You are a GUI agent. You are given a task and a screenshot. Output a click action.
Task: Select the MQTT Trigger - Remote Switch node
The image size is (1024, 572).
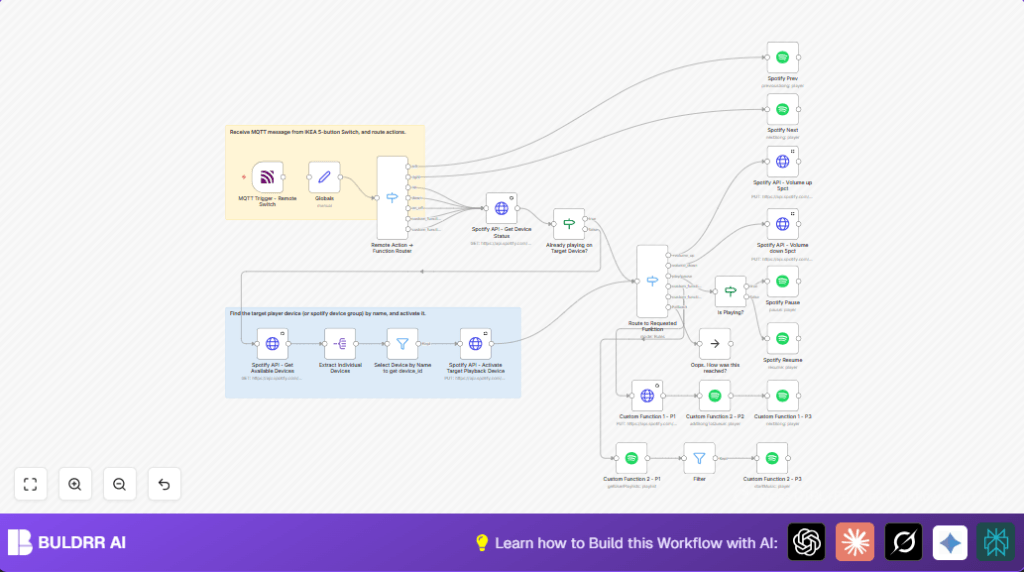(268, 177)
